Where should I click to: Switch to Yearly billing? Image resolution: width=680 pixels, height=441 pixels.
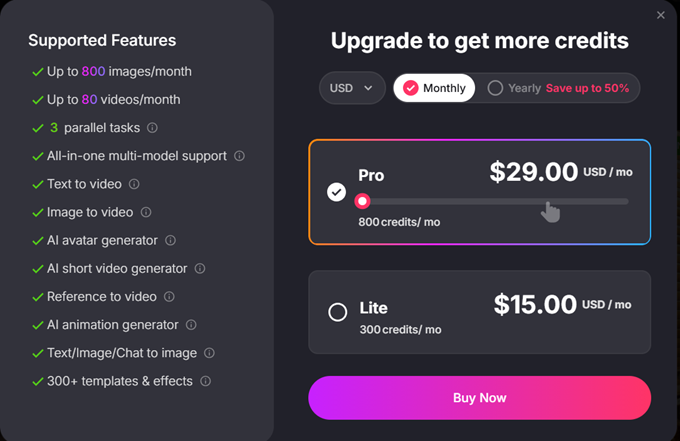pyautogui.click(x=515, y=88)
